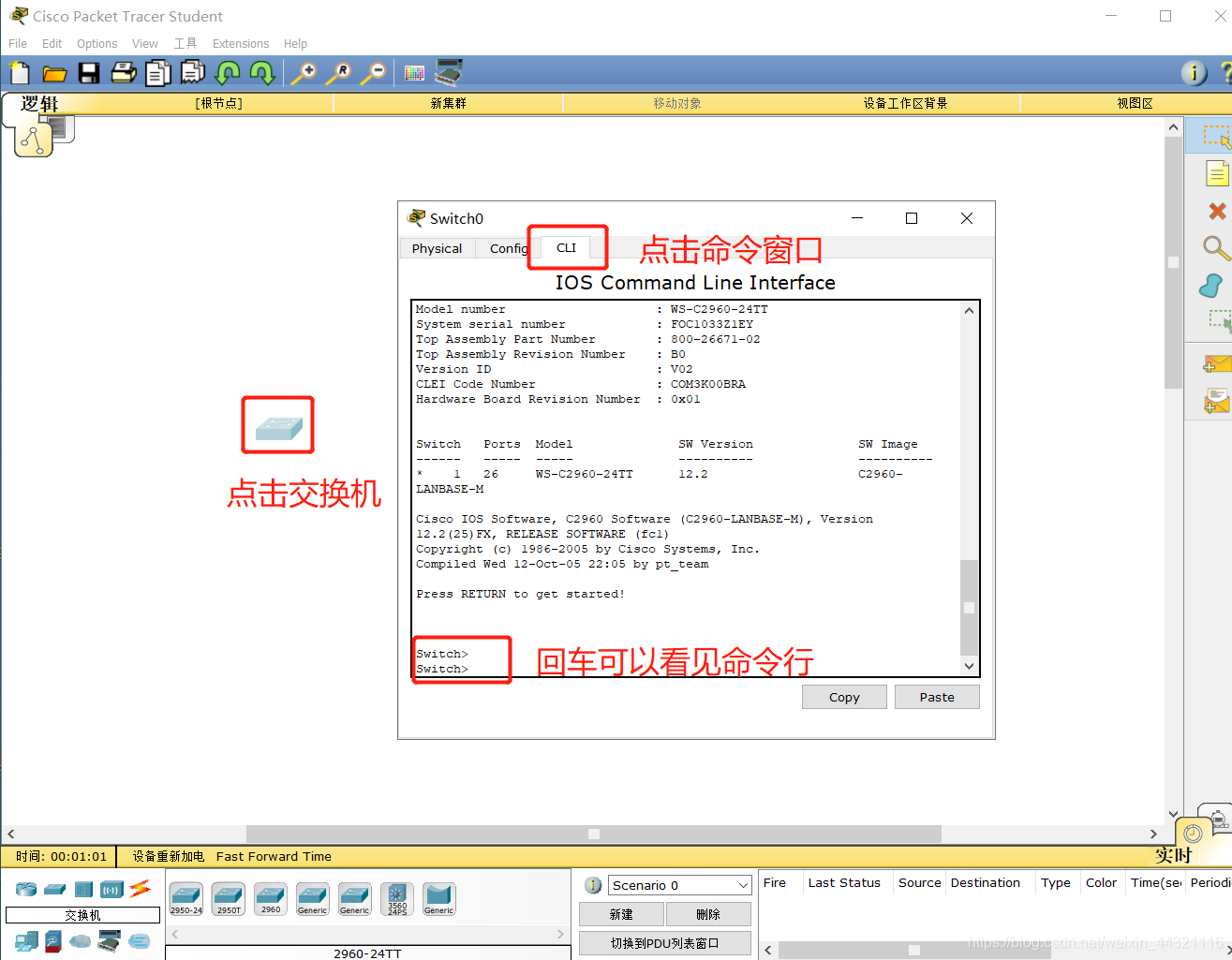Click the workspace horizontal scrollbar thumb
1232x960 pixels.
click(x=593, y=834)
